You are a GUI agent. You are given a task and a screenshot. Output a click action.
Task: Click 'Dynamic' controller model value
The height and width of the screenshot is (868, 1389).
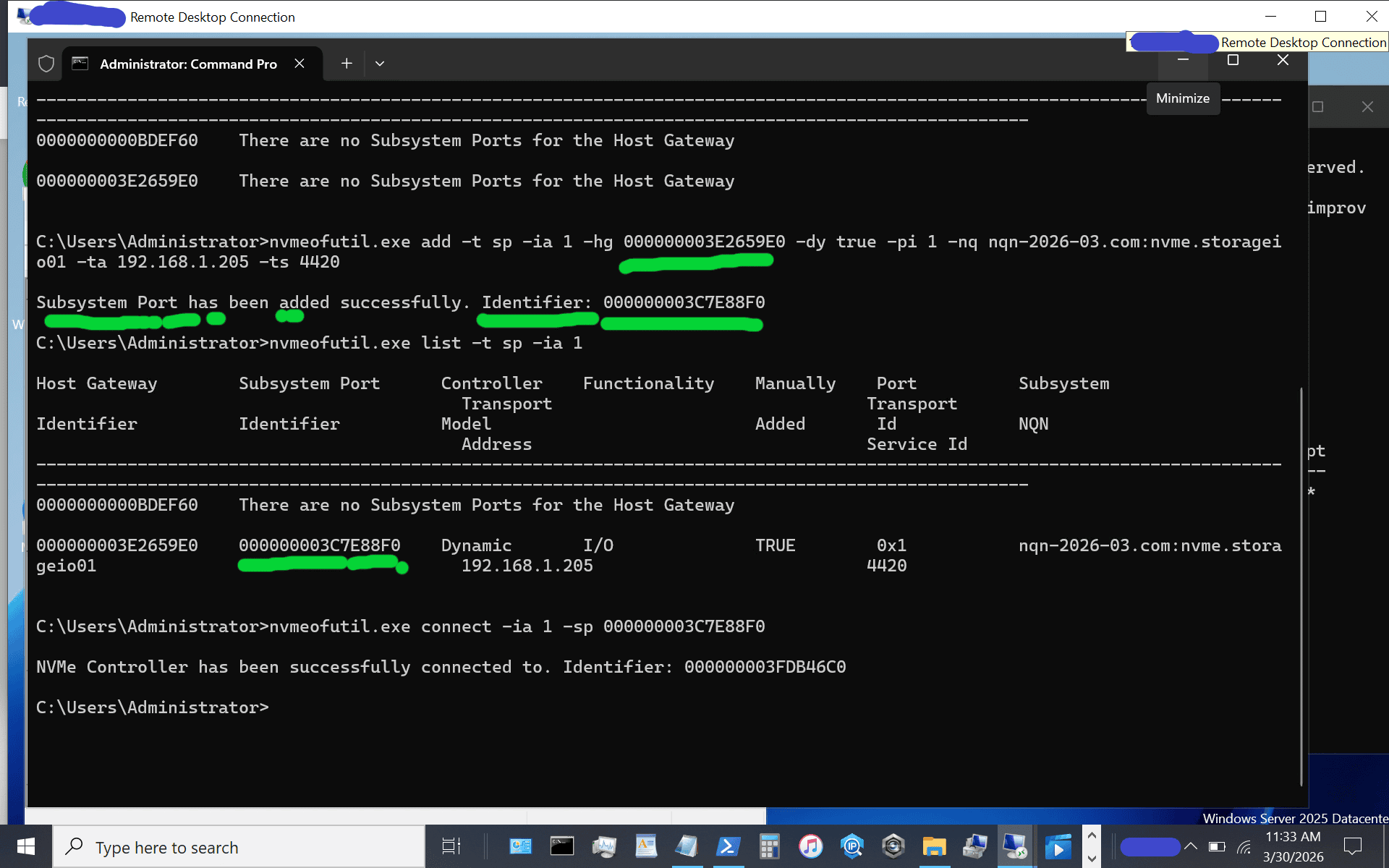point(476,546)
